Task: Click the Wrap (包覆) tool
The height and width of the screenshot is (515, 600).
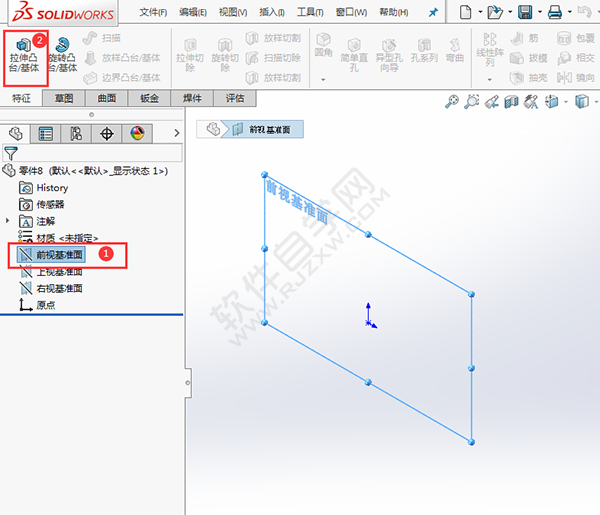Action: (576, 38)
